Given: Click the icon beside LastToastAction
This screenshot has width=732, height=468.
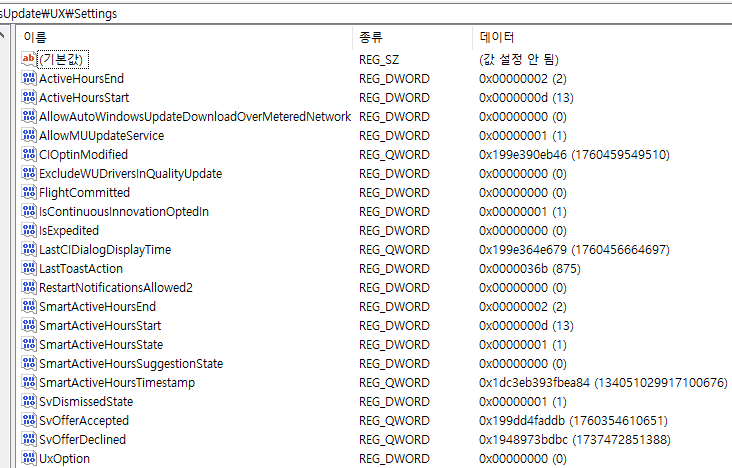Looking at the screenshot, I should tap(28, 268).
